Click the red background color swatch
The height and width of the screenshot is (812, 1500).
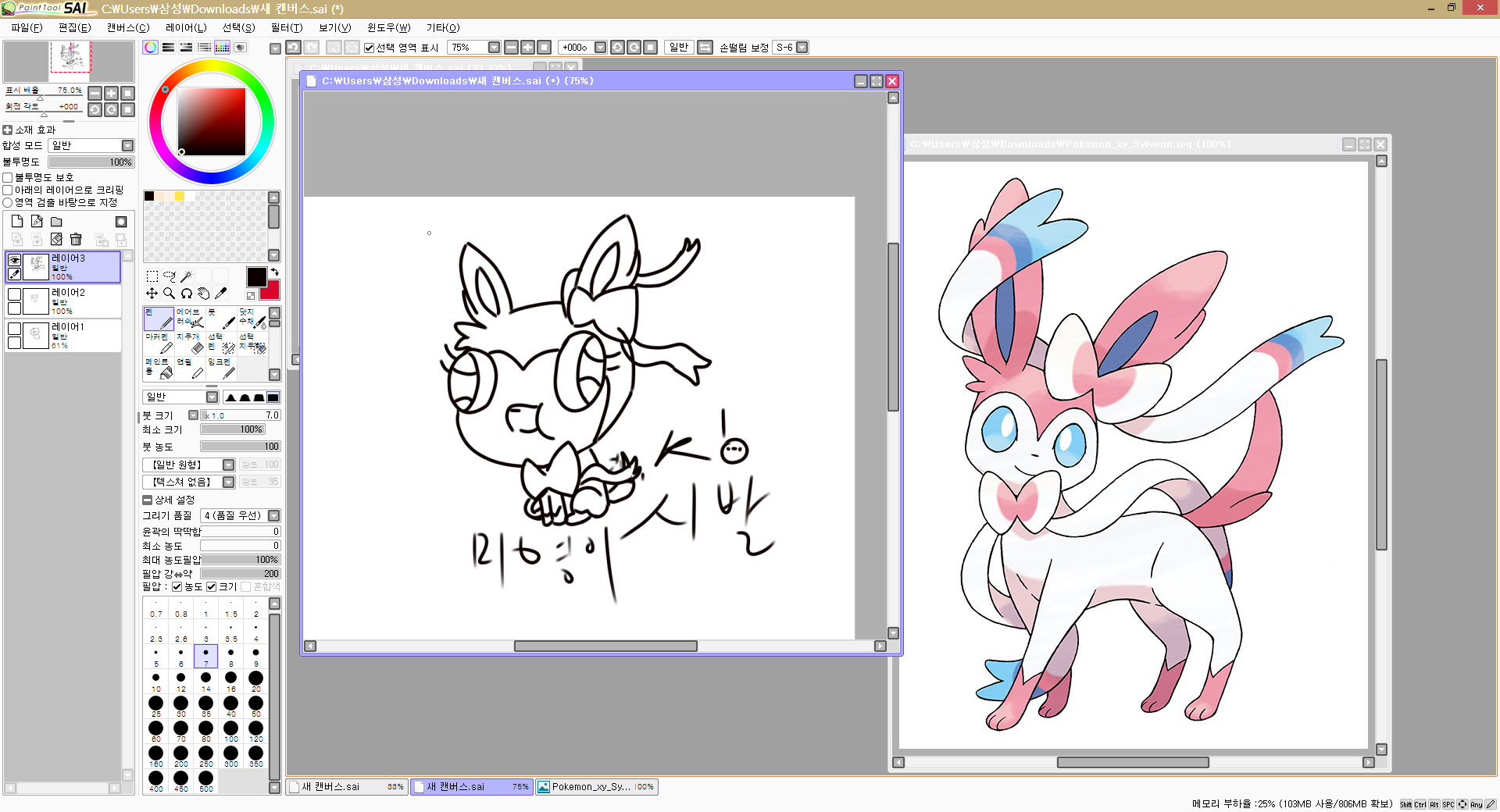click(x=271, y=292)
